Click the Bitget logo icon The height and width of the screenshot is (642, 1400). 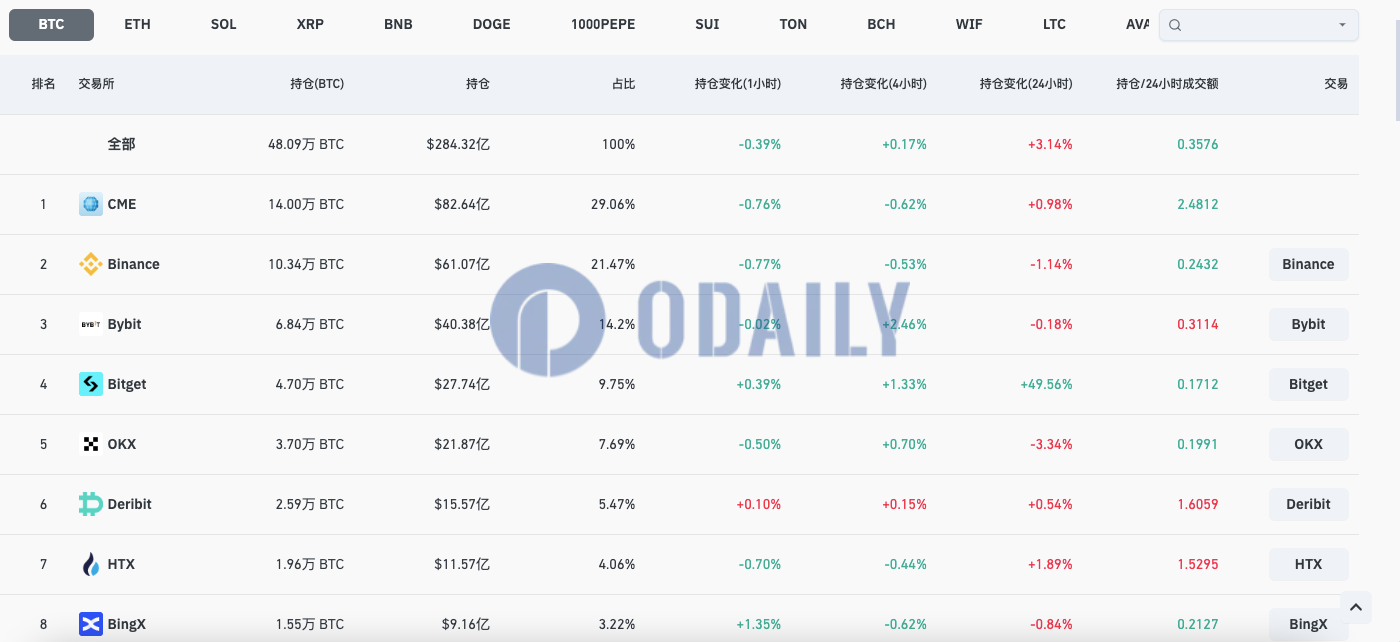pyautogui.click(x=91, y=384)
